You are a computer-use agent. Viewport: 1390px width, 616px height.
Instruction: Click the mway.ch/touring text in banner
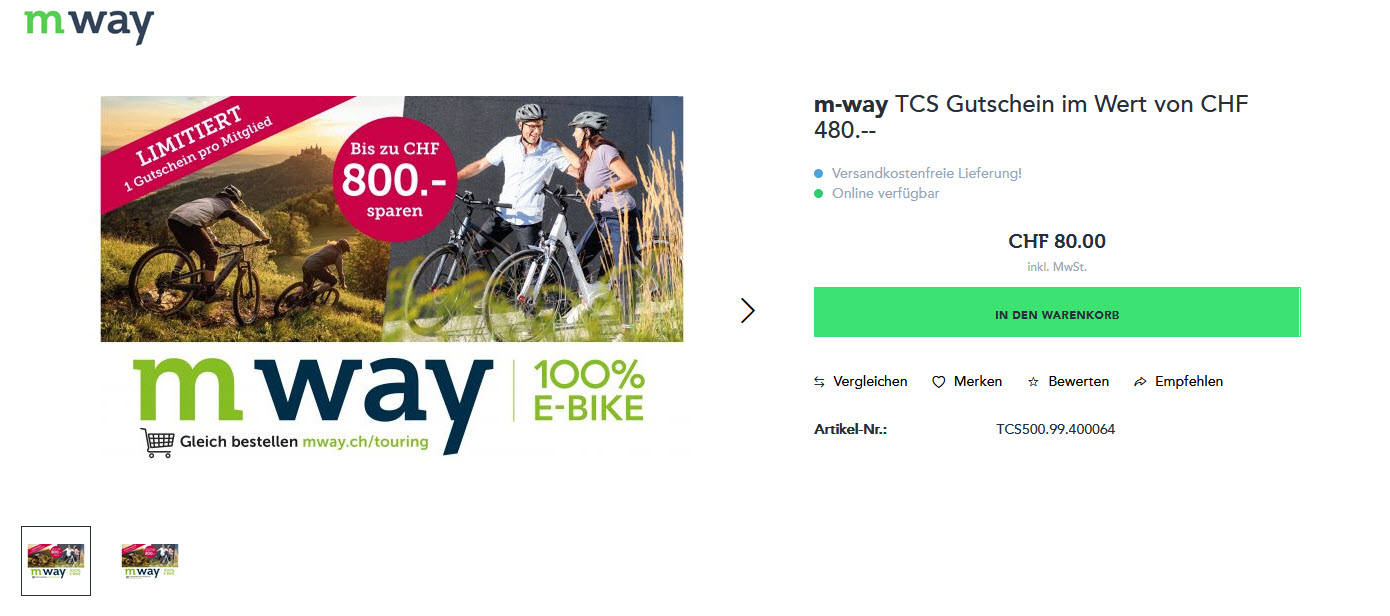pyautogui.click(x=365, y=442)
